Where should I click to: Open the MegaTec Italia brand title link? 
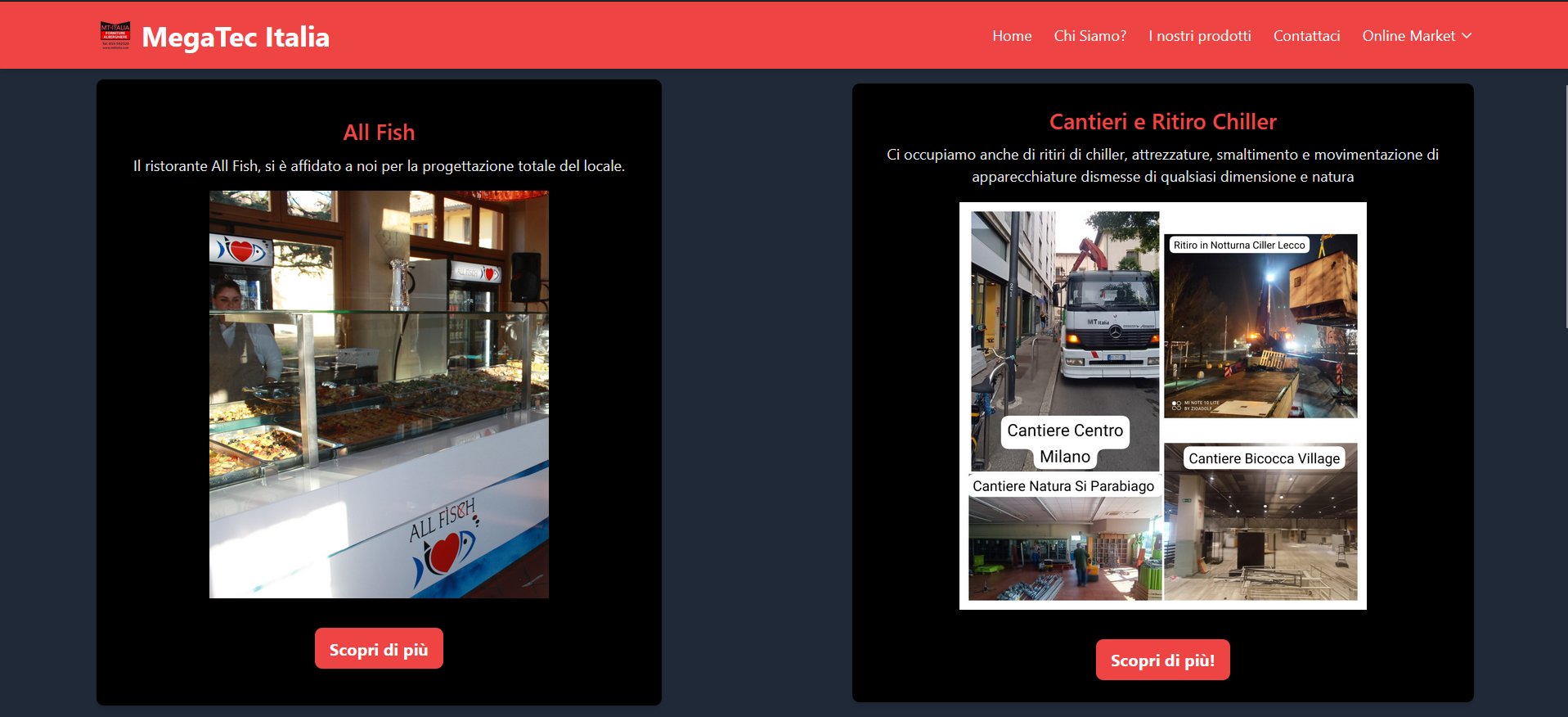click(x=236, y=37)
